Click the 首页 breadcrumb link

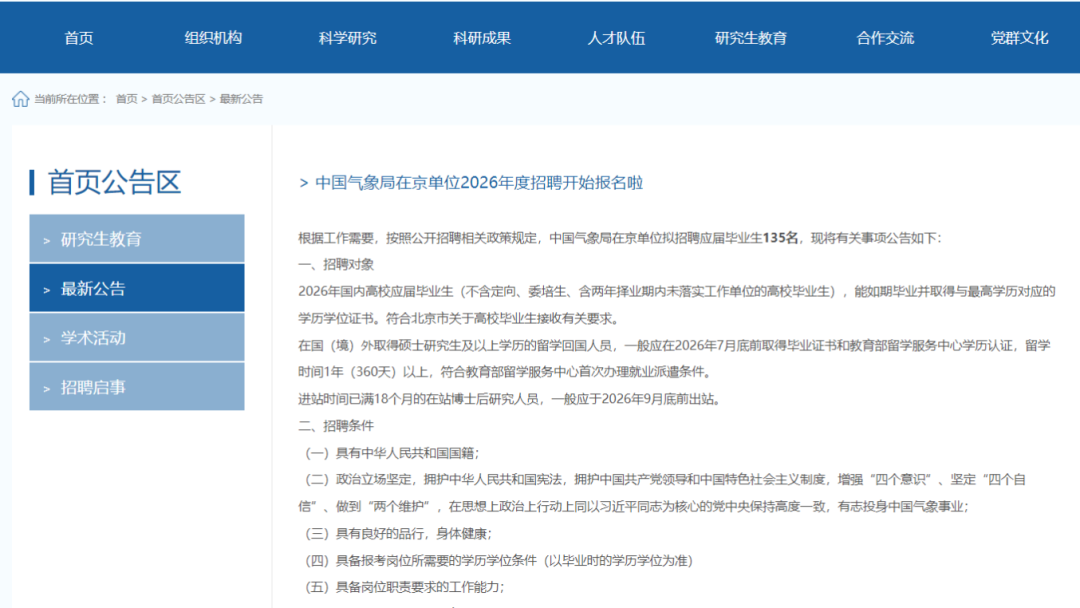tap(126, 99)
